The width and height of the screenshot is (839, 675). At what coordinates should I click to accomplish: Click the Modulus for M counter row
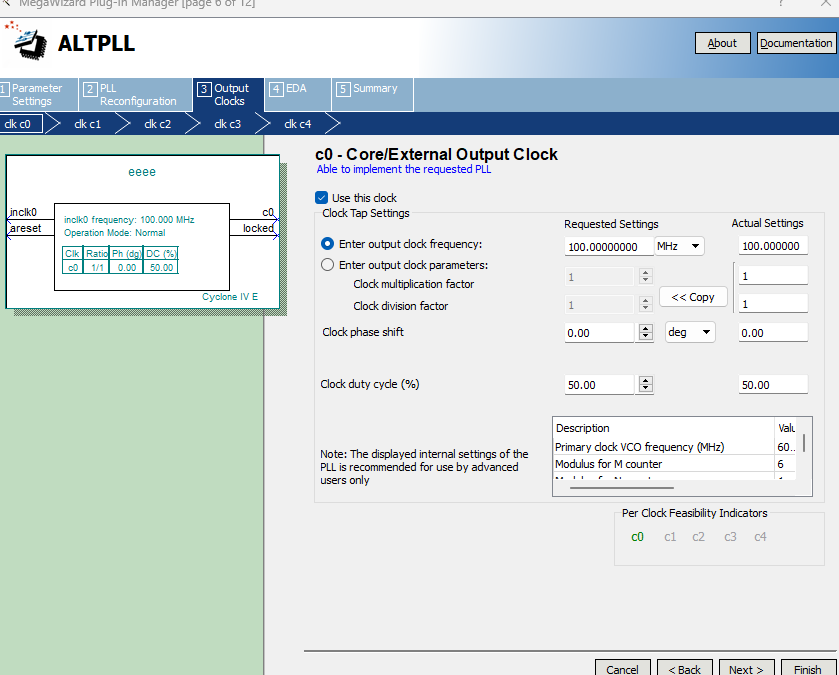tap(675, 464)
